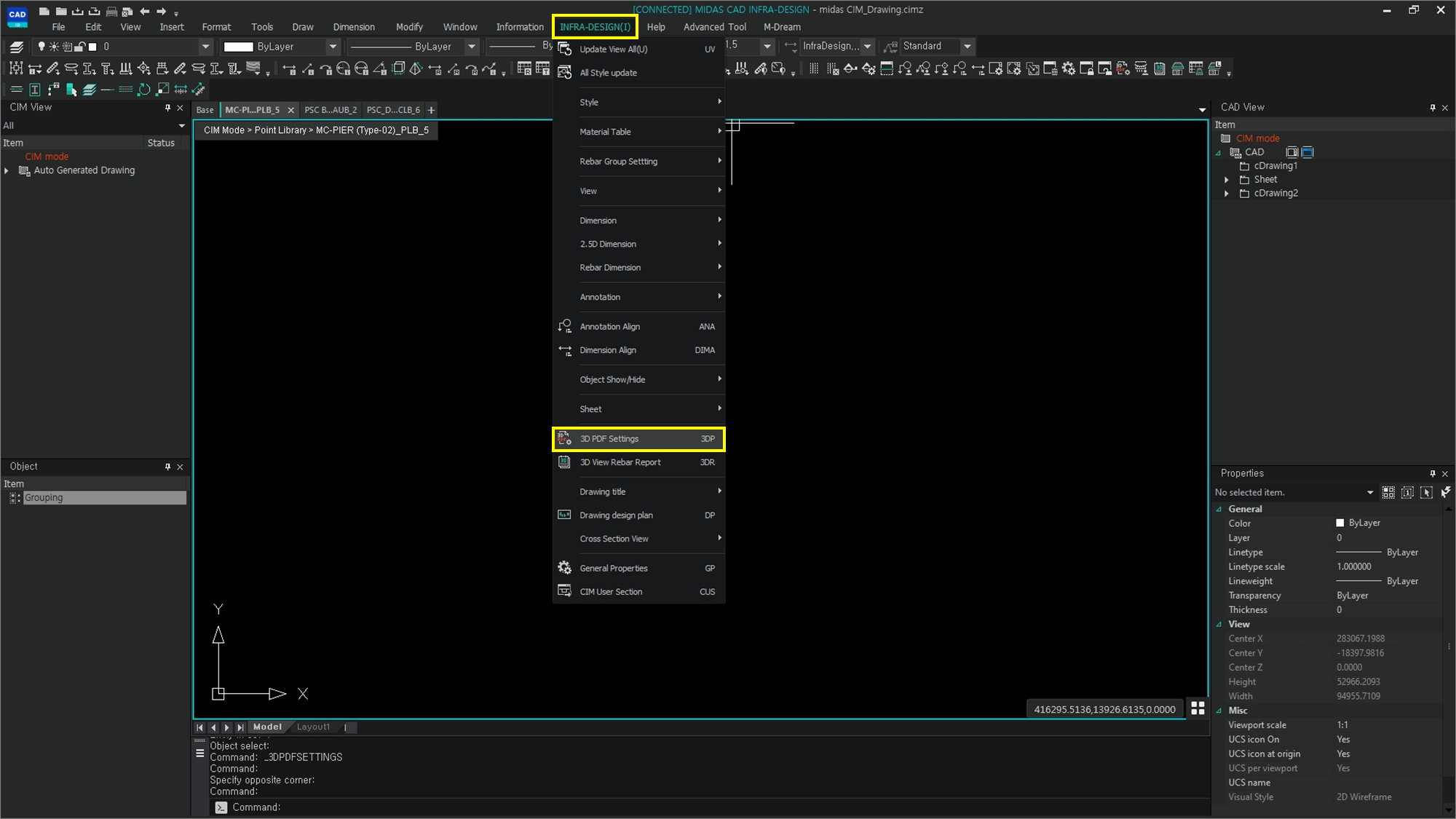Open the ByLayer color dropdown
The image size is (1456, 819).
pos(333,47)
